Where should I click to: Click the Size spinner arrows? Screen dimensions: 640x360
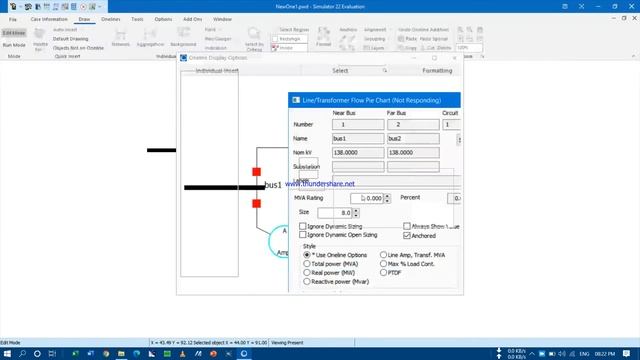(x=356, y=213)
